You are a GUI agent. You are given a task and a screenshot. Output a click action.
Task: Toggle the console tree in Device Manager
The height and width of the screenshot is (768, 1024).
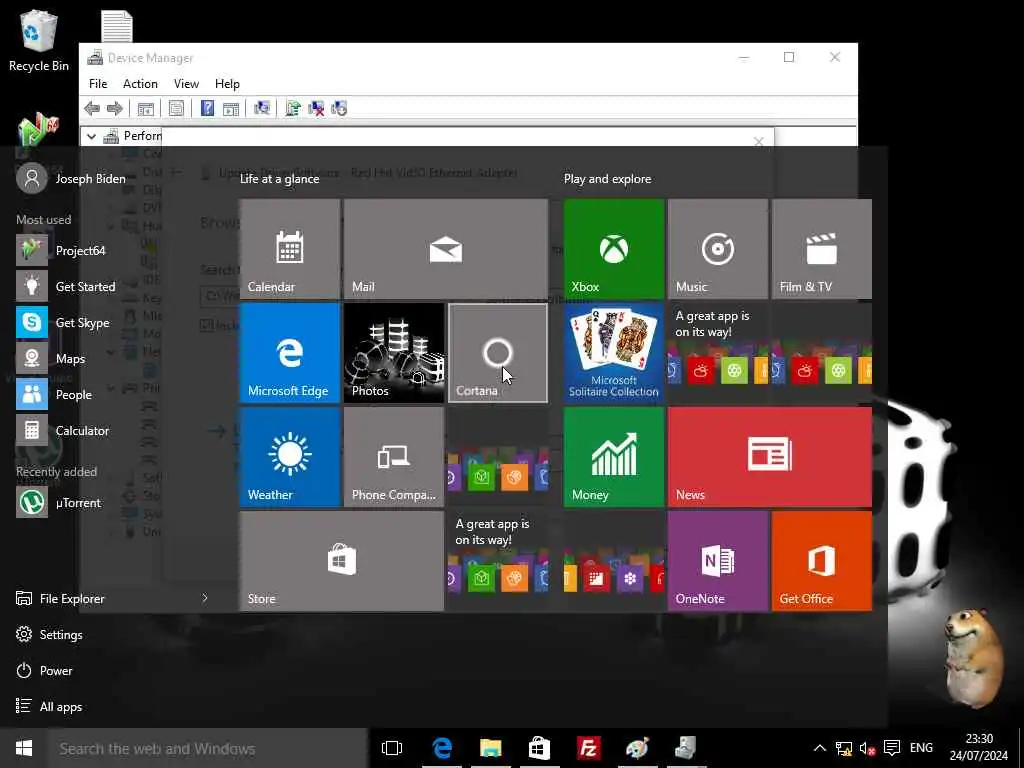[146, 108]
